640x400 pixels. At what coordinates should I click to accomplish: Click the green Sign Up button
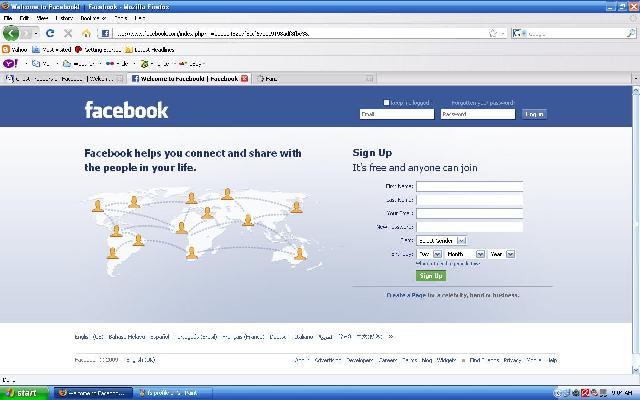coord(431,276)
